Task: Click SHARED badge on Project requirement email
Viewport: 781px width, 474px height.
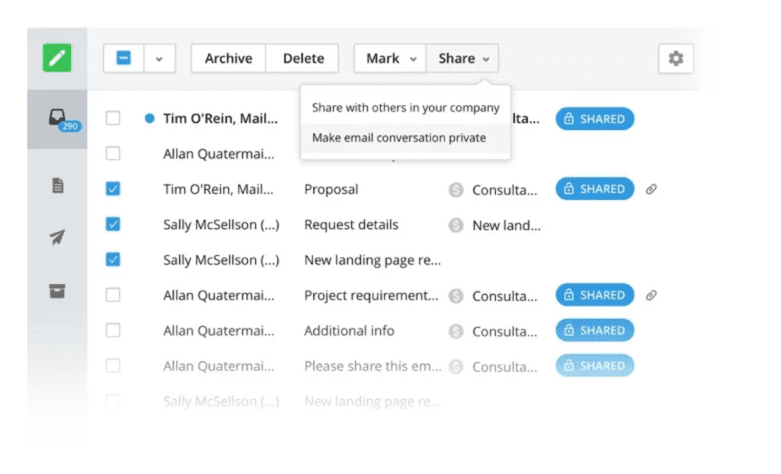Action: pos(594,295)
